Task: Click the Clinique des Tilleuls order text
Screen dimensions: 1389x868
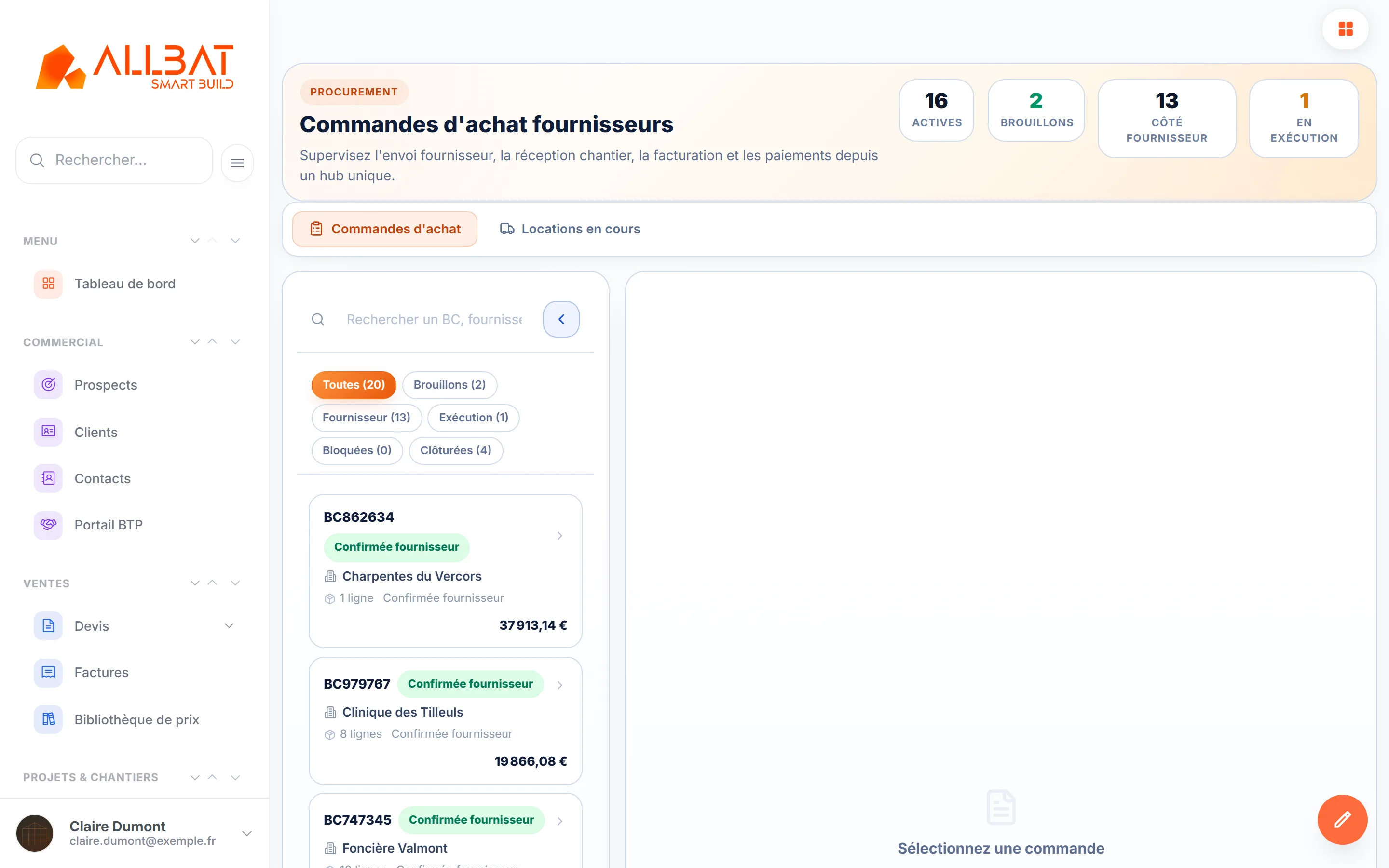Action: (402, 712)
